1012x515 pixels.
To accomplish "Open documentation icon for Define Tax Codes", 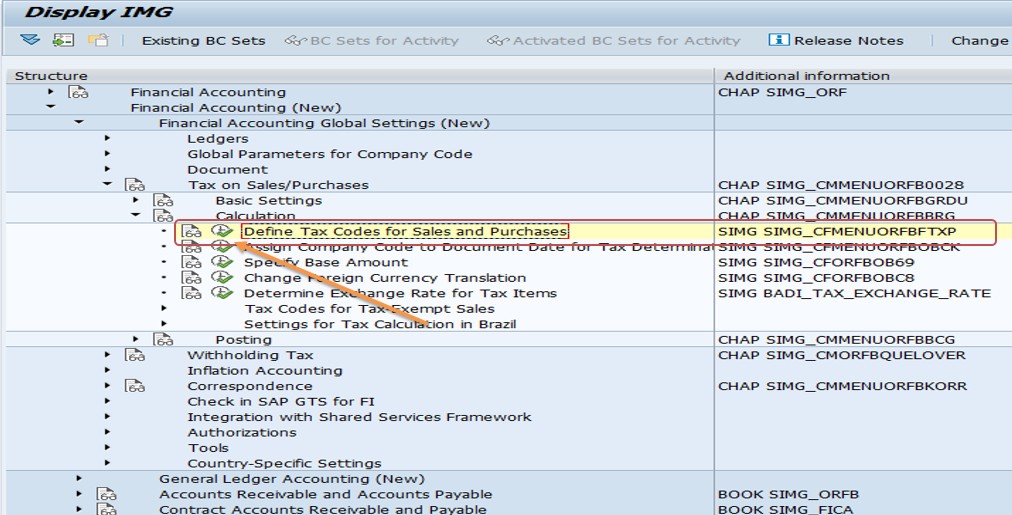I will click(x=192, y=232).
